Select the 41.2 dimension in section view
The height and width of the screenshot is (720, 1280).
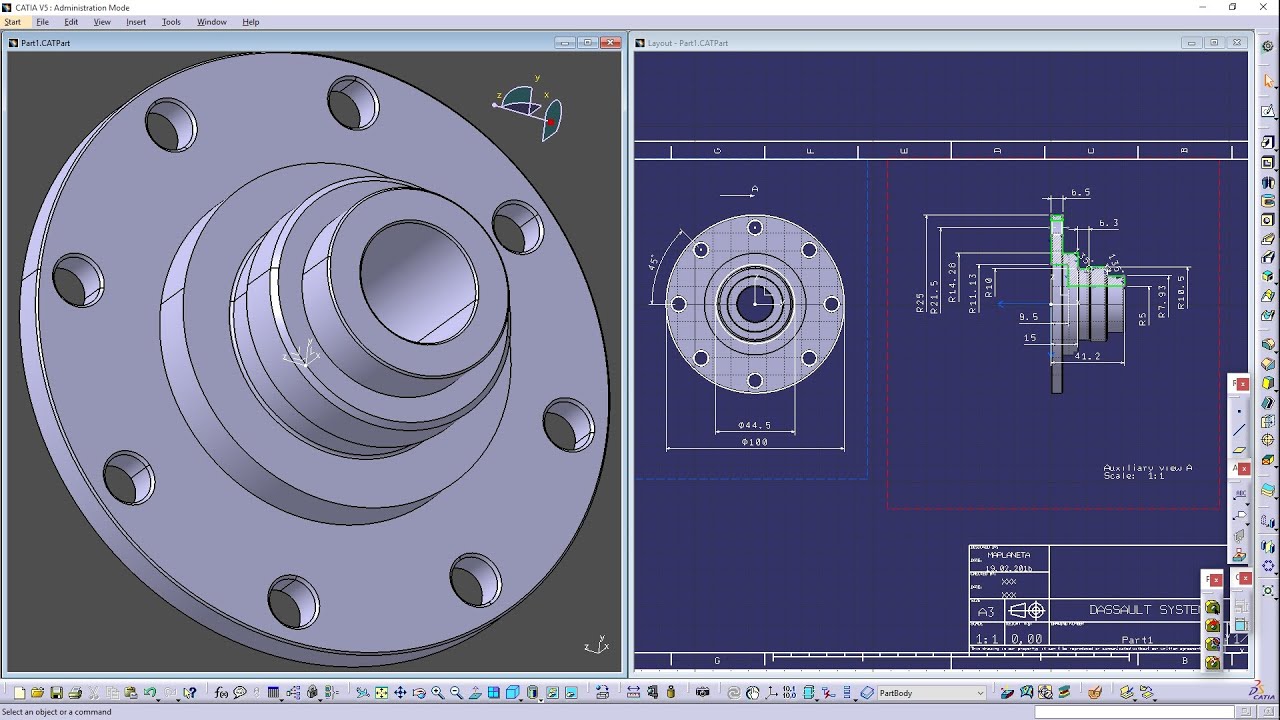[1087, 356]
